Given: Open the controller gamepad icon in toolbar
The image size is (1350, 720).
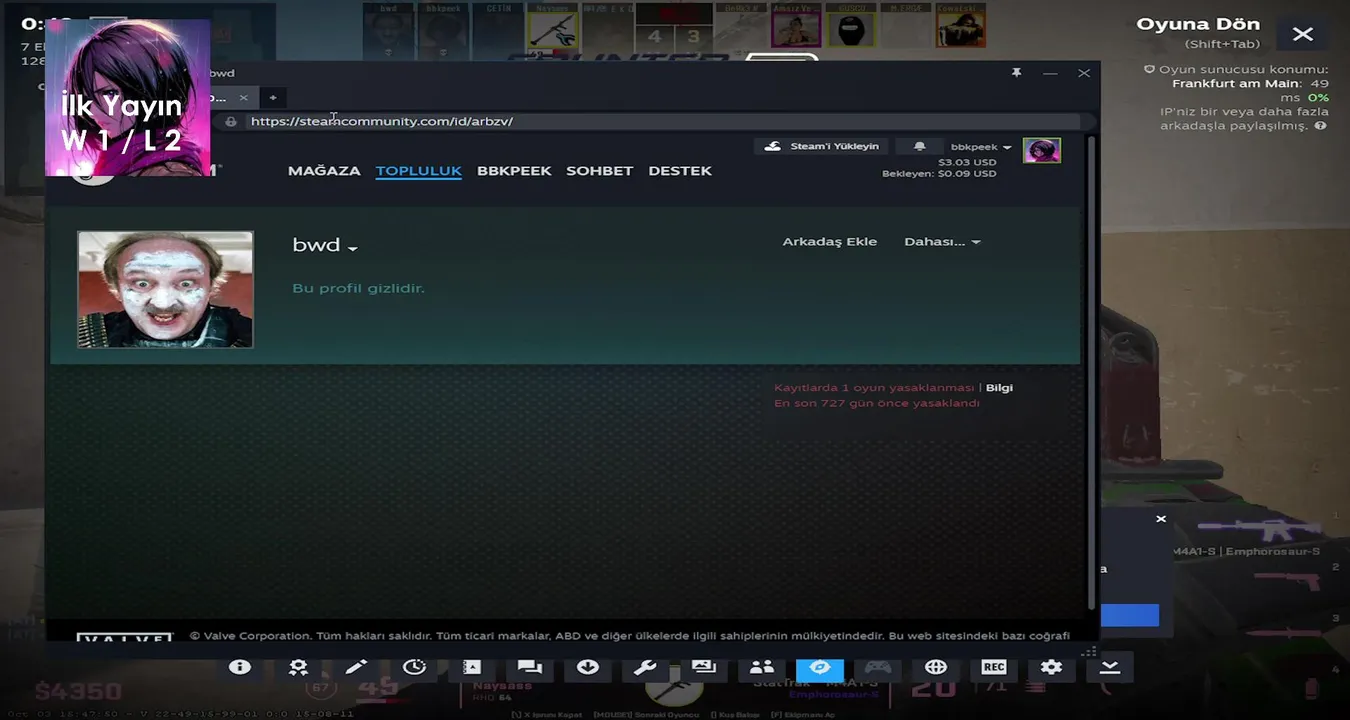Looking at the screenshot, I should (878, 667).
